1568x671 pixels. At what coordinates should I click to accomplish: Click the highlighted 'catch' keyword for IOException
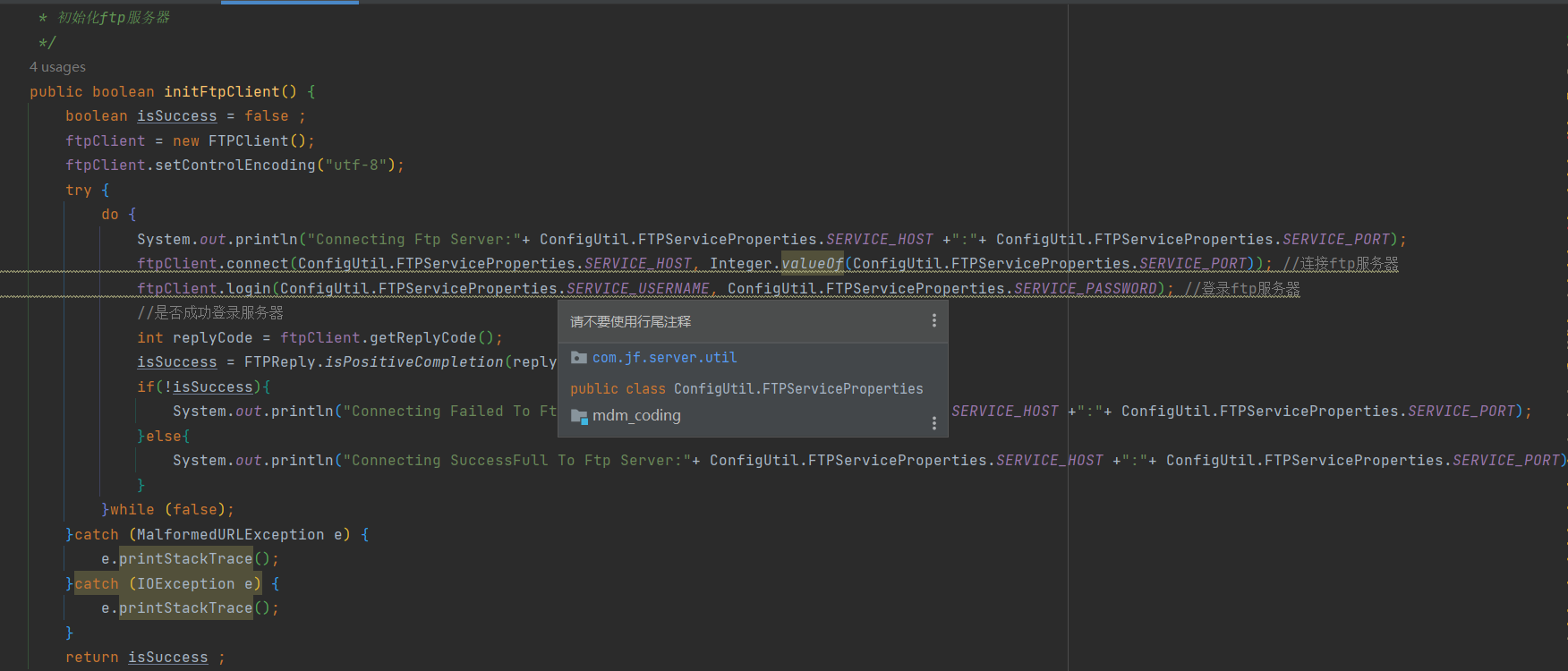[x=97, y=584]
